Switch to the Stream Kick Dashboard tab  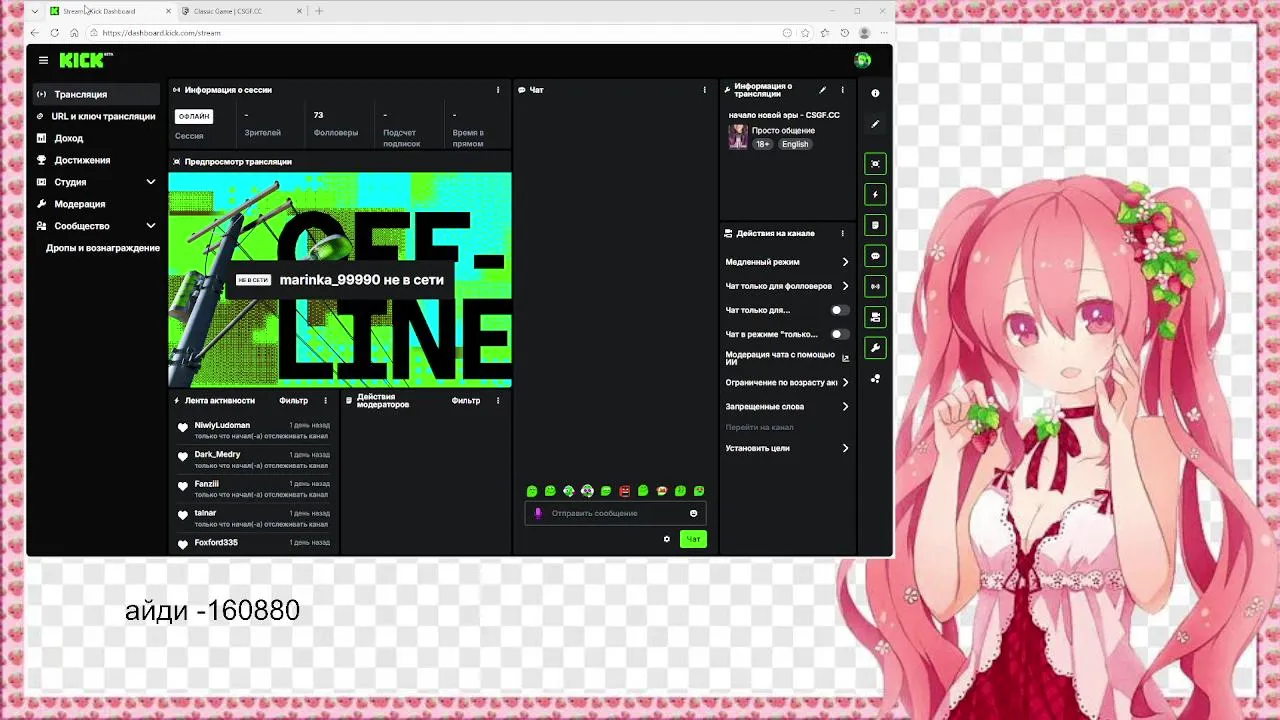click(x=110, y=11)
